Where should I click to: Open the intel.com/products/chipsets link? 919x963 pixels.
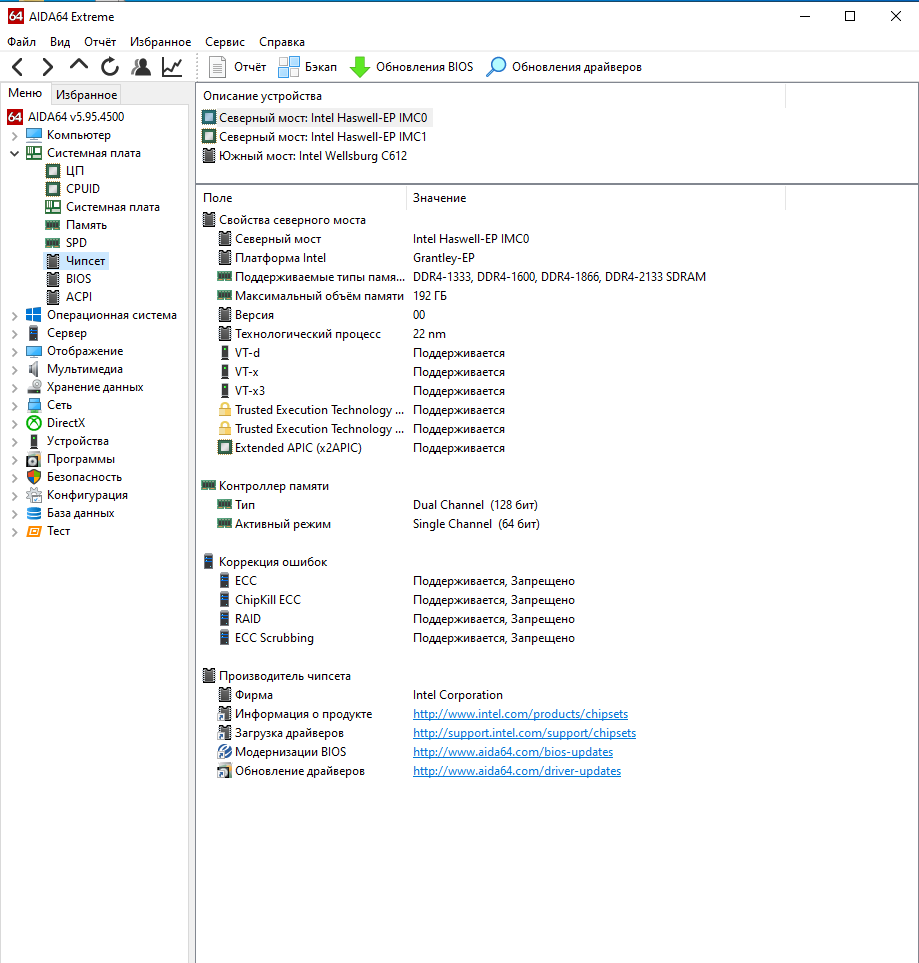(x=520, y=714)
